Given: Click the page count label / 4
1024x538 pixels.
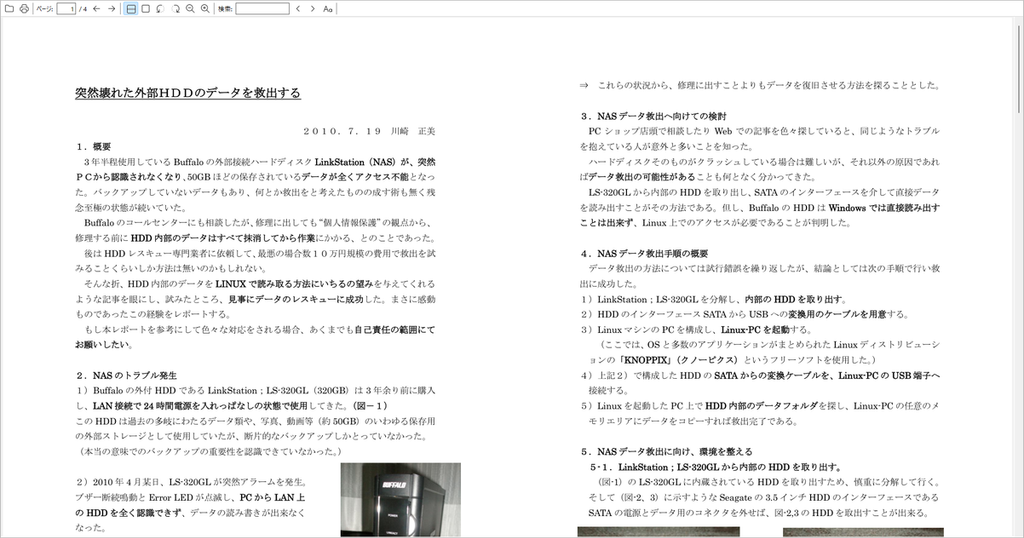Looking at the screenshot, I should pyautogui.click(x=83, y=9).
